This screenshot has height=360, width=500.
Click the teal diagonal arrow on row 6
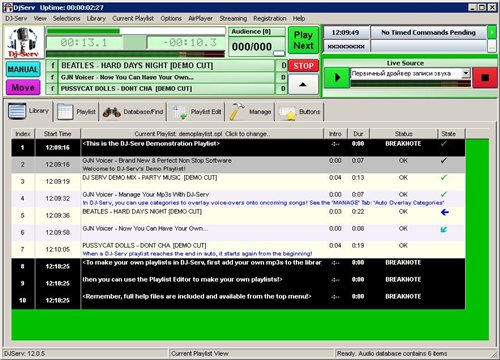[x=444, y=229]
